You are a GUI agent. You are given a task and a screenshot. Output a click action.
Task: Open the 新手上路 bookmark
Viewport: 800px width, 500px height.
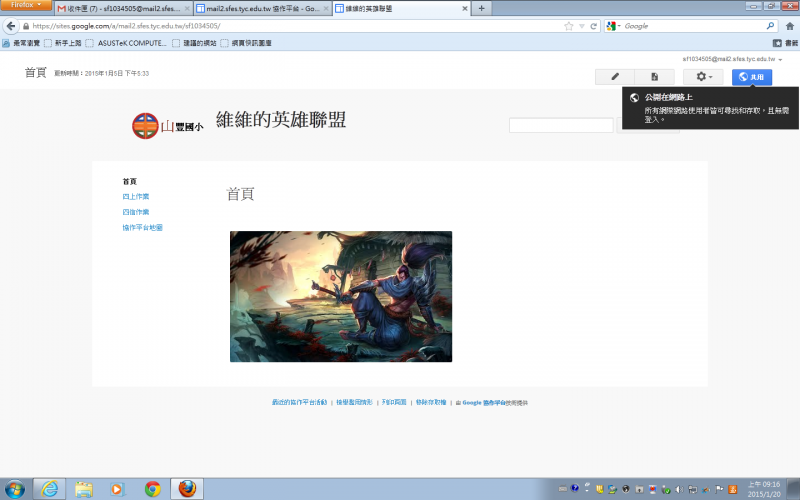coord(62,43)
